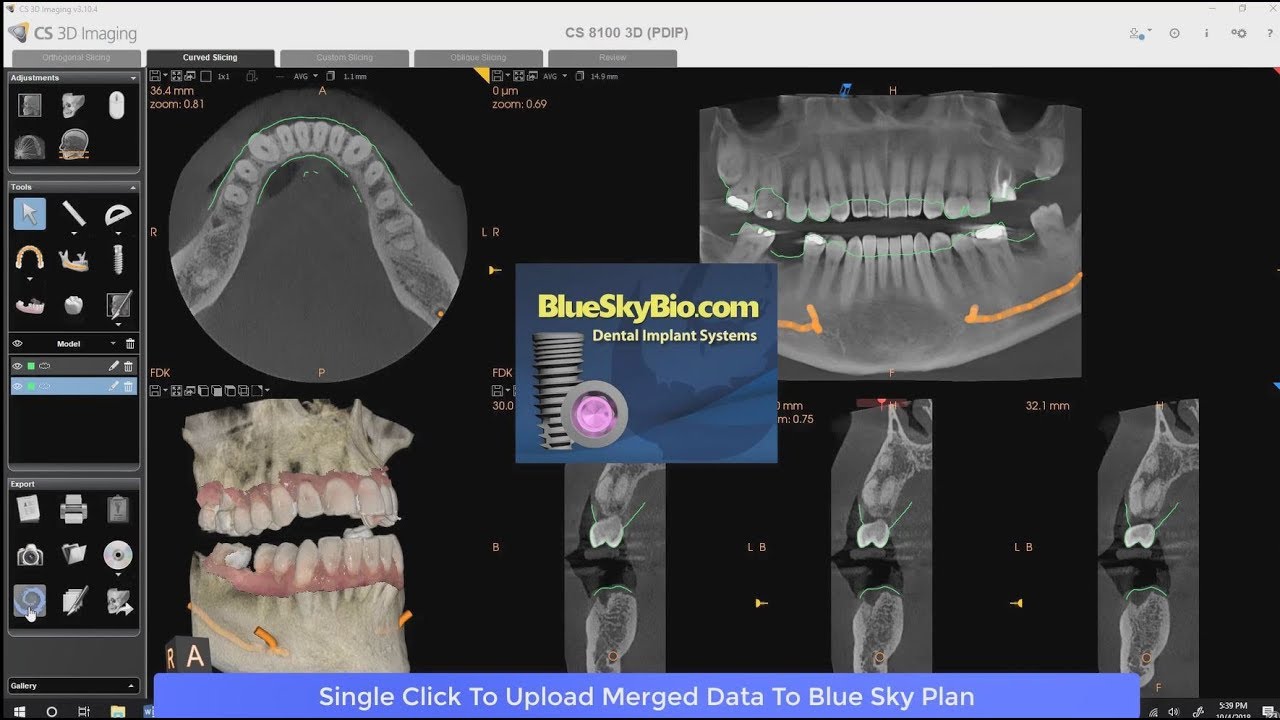
Task: Click the first model color swatch
Action: (x=31, y=366)
